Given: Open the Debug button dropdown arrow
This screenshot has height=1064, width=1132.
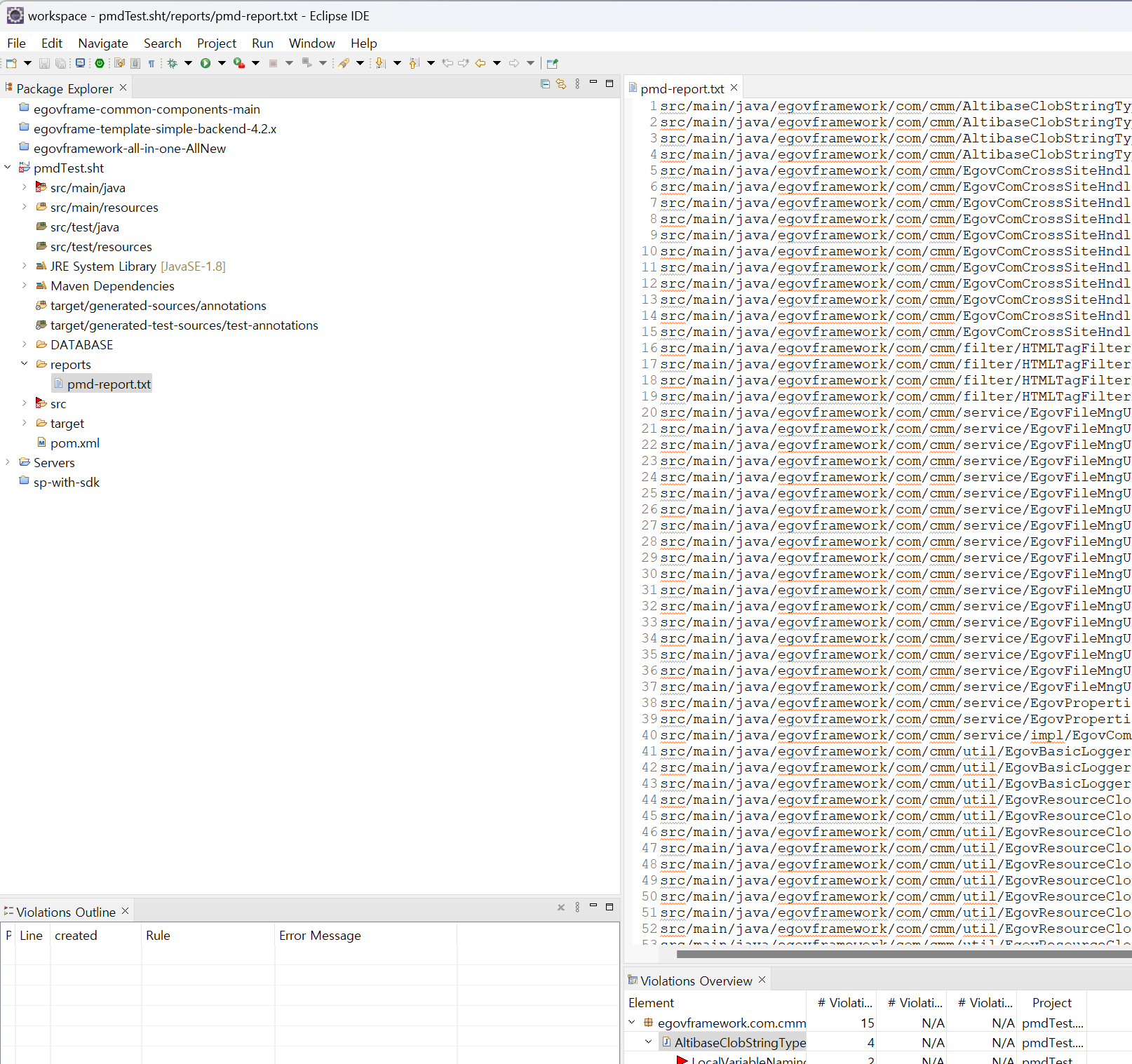Looking at the screenshot, I should (189, 63).
